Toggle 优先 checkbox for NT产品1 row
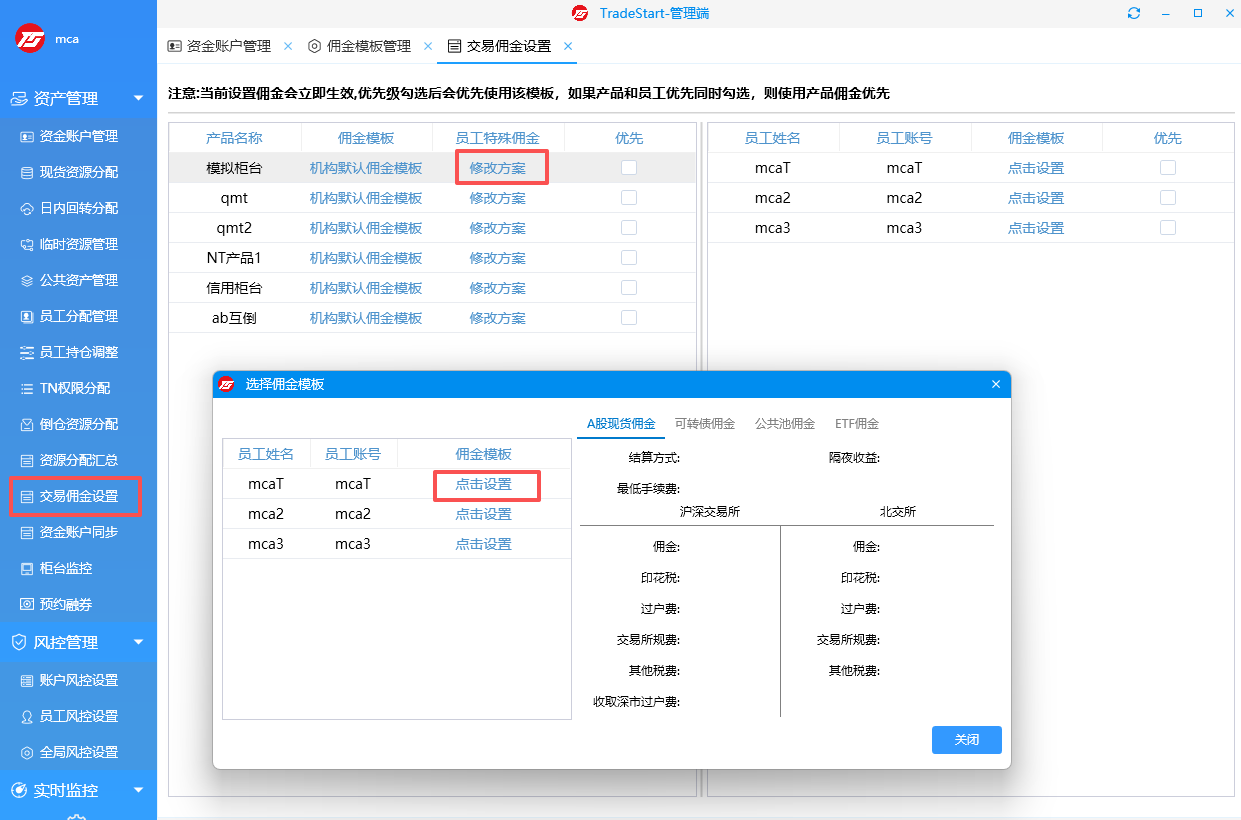This screenshot has width=1241, height=820. point(629,258)
